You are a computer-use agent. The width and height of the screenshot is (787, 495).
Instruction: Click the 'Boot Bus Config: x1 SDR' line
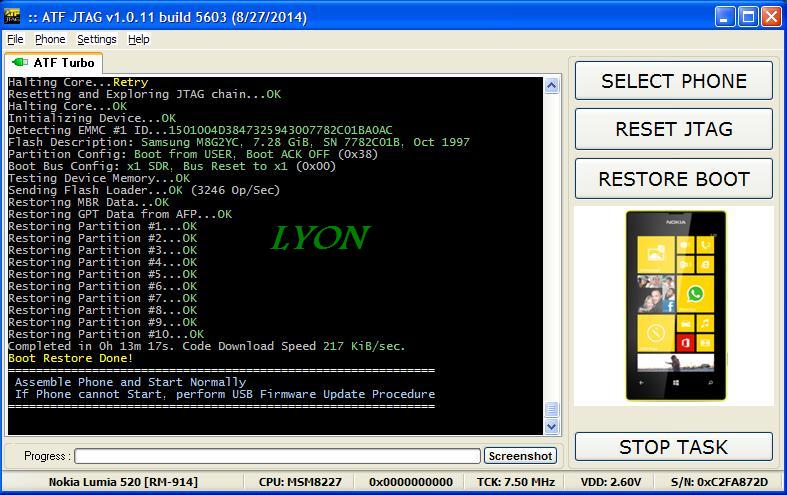[x=172, y=166]
